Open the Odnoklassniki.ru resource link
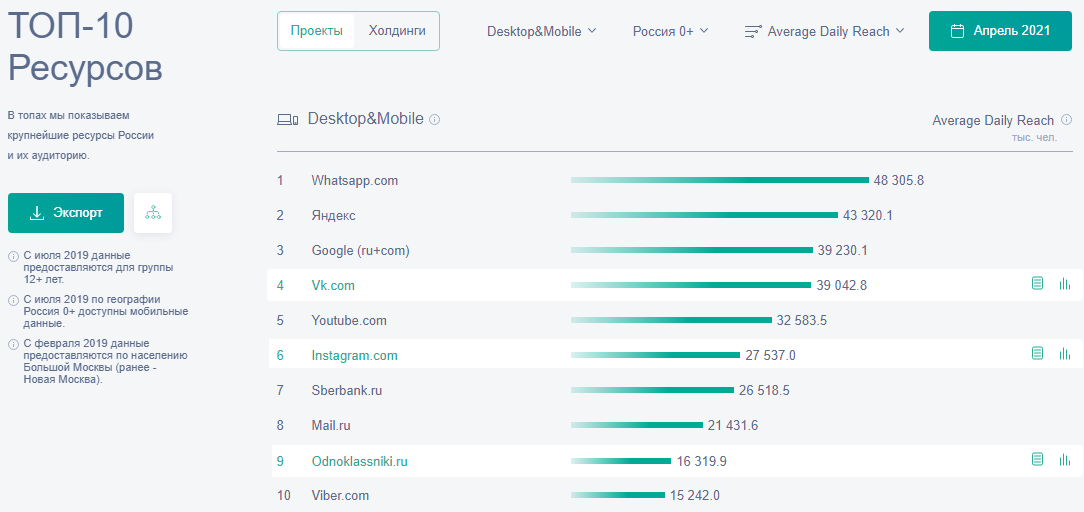 pos(359,461)
